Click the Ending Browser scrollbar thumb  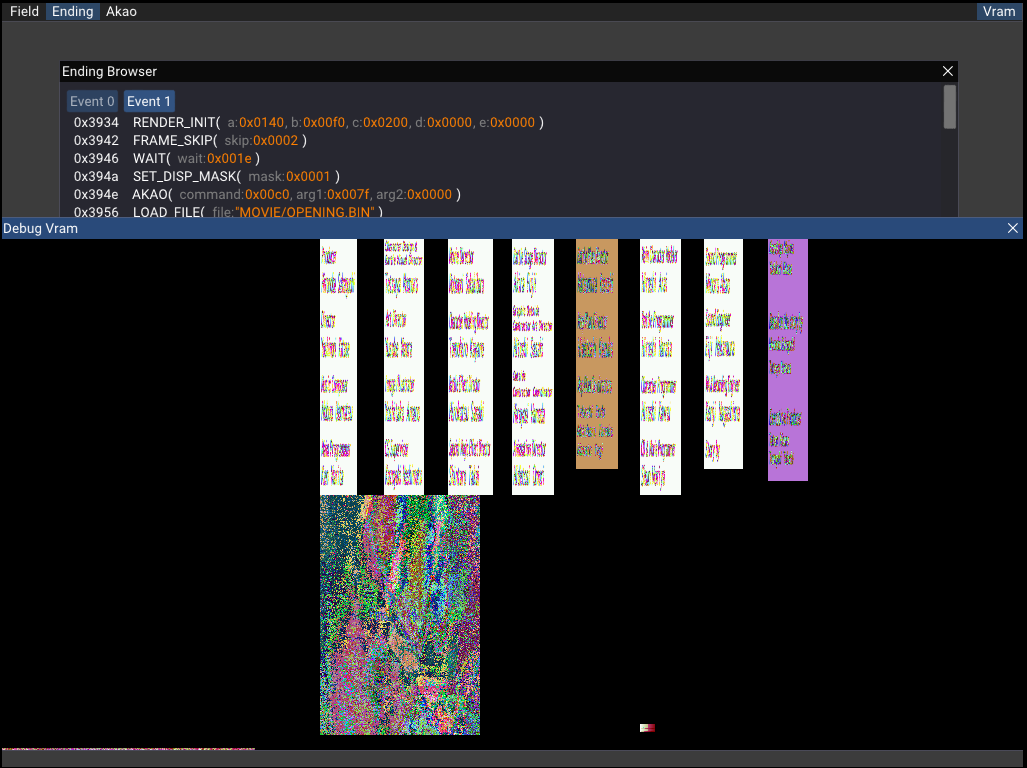949,107
